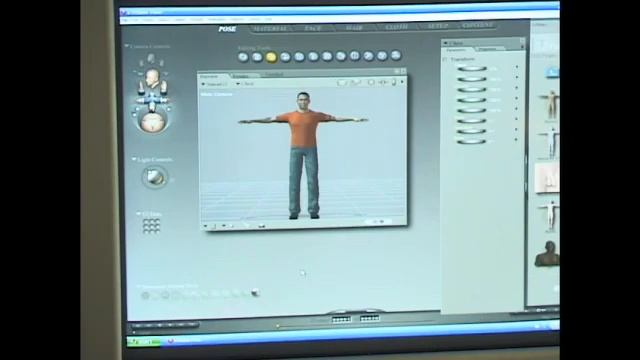Select the Direct Manipulation editing tool
The width and height of the screenshot is (640, 360).
tap(396, 55)
